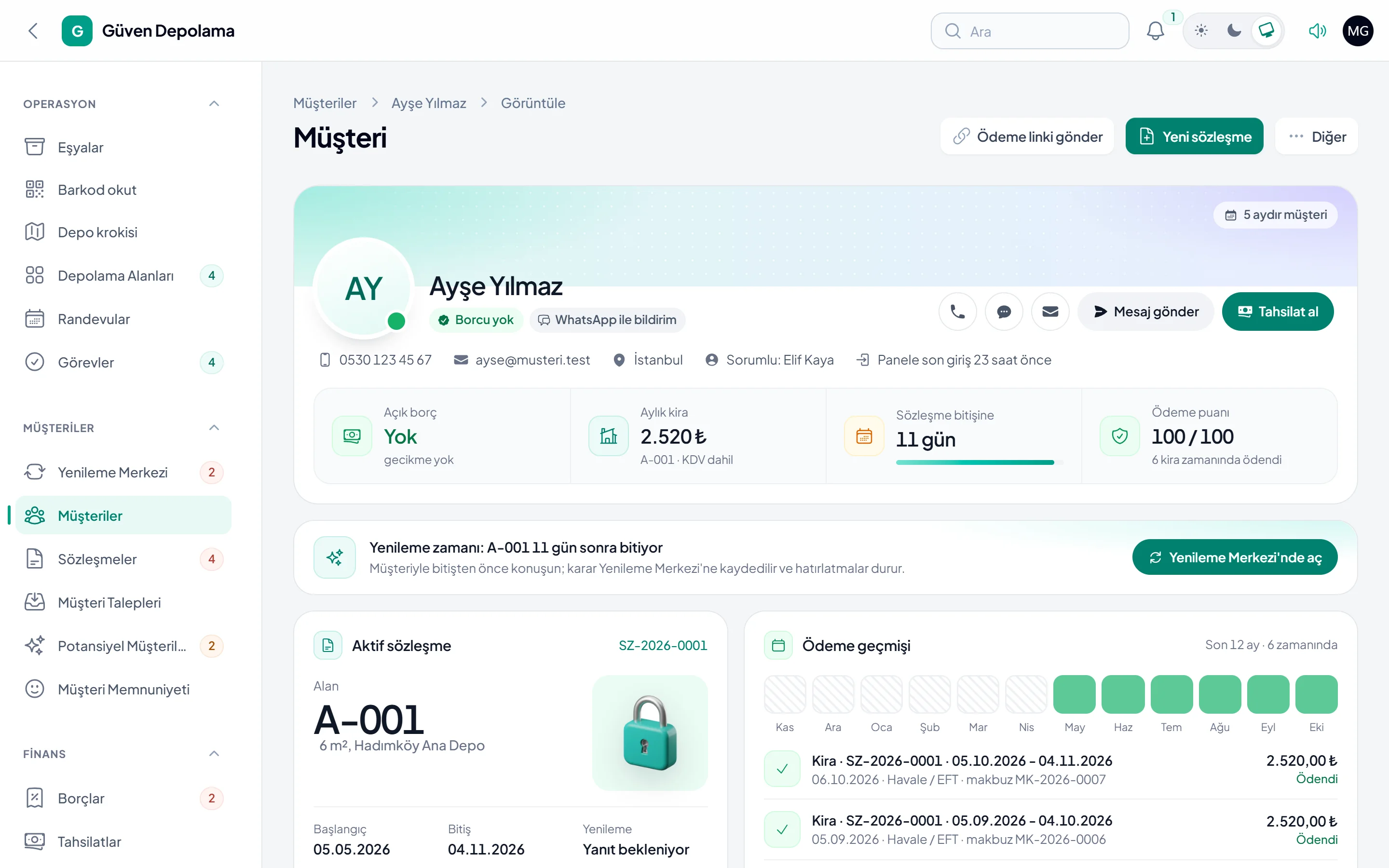Viewport: 1389px width, 868px height.
Task: Click Yenileme Merkezi'nde aç button
Action: (1235, 557)
